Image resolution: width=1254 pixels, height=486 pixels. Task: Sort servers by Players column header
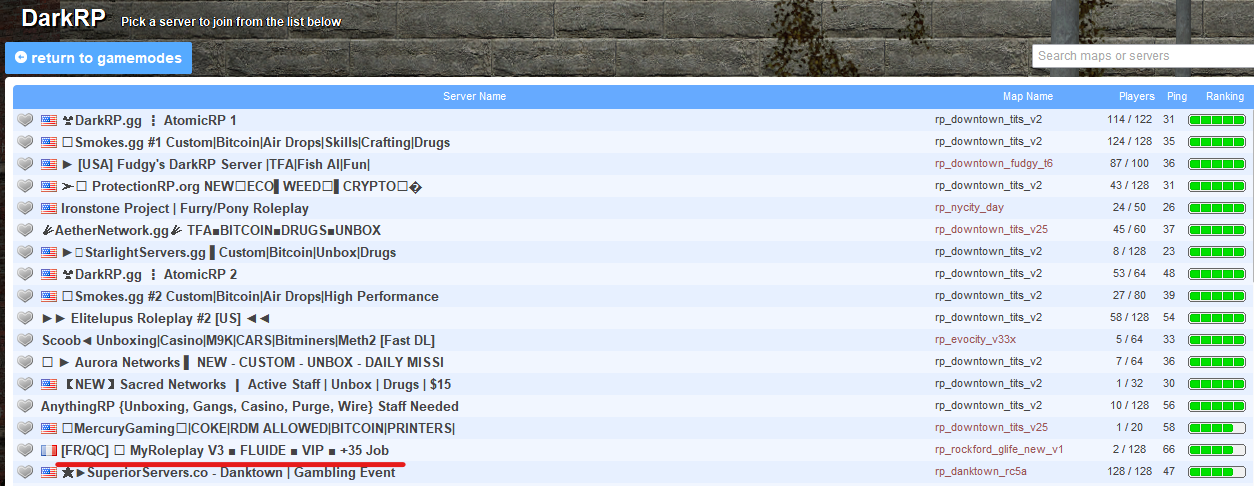[1136, 97]
